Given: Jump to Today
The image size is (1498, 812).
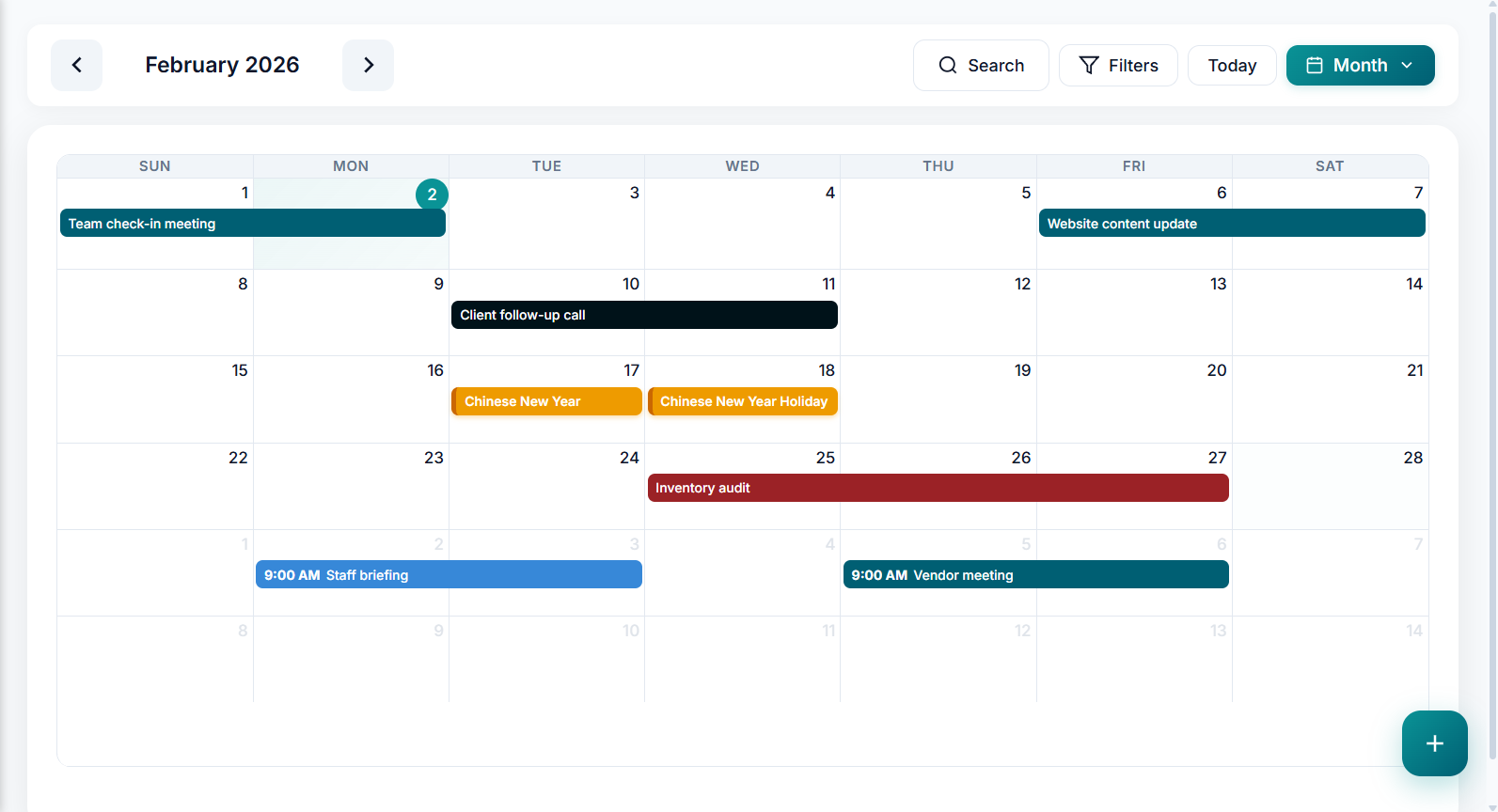Looking at the screenshot, I should coord(1231,65).
